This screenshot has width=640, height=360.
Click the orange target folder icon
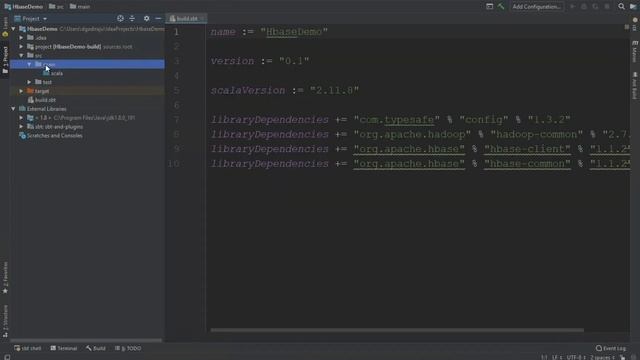coord(30,91)
